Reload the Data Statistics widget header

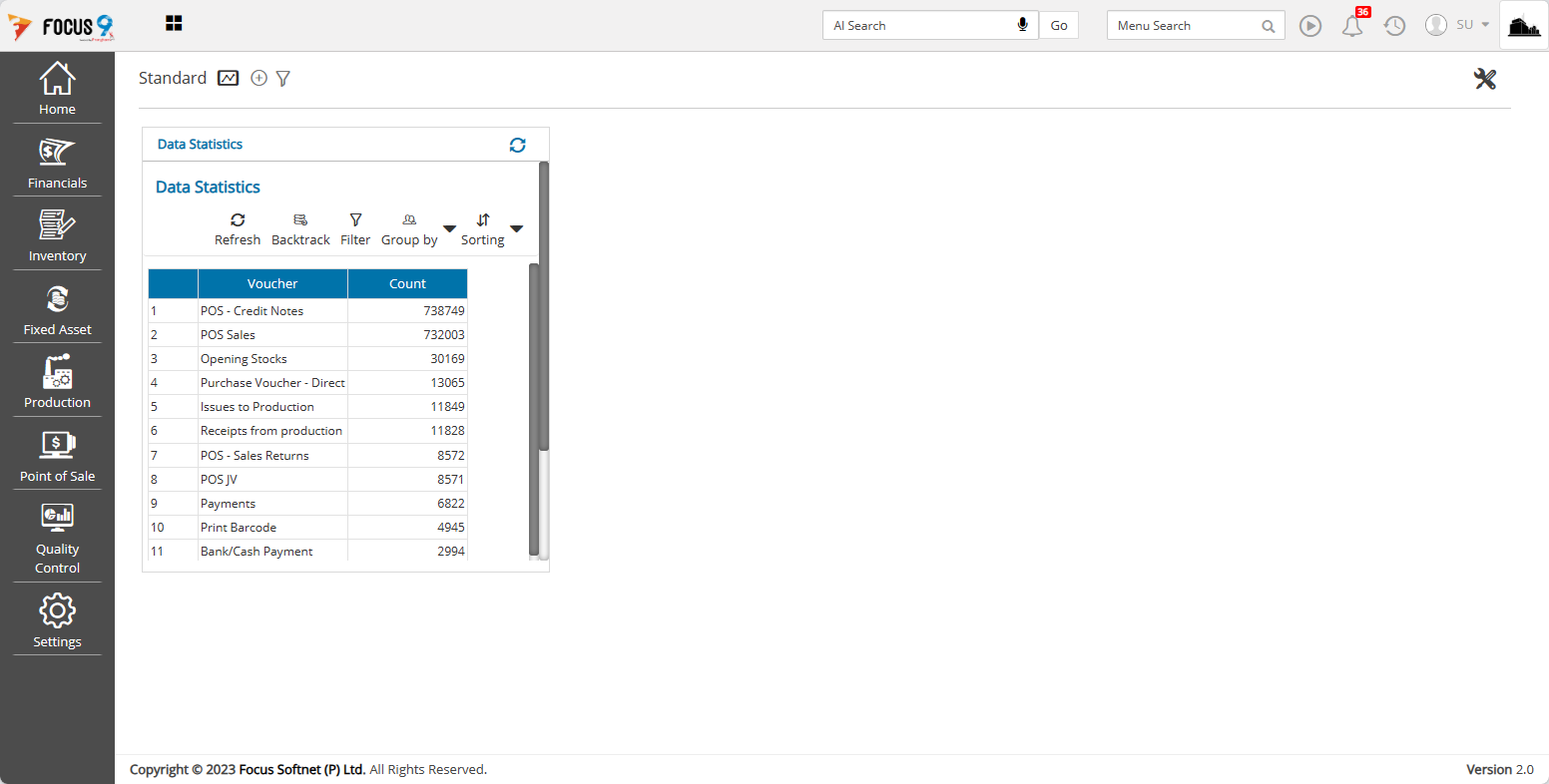pyautogui.click(x=517, y=145)
